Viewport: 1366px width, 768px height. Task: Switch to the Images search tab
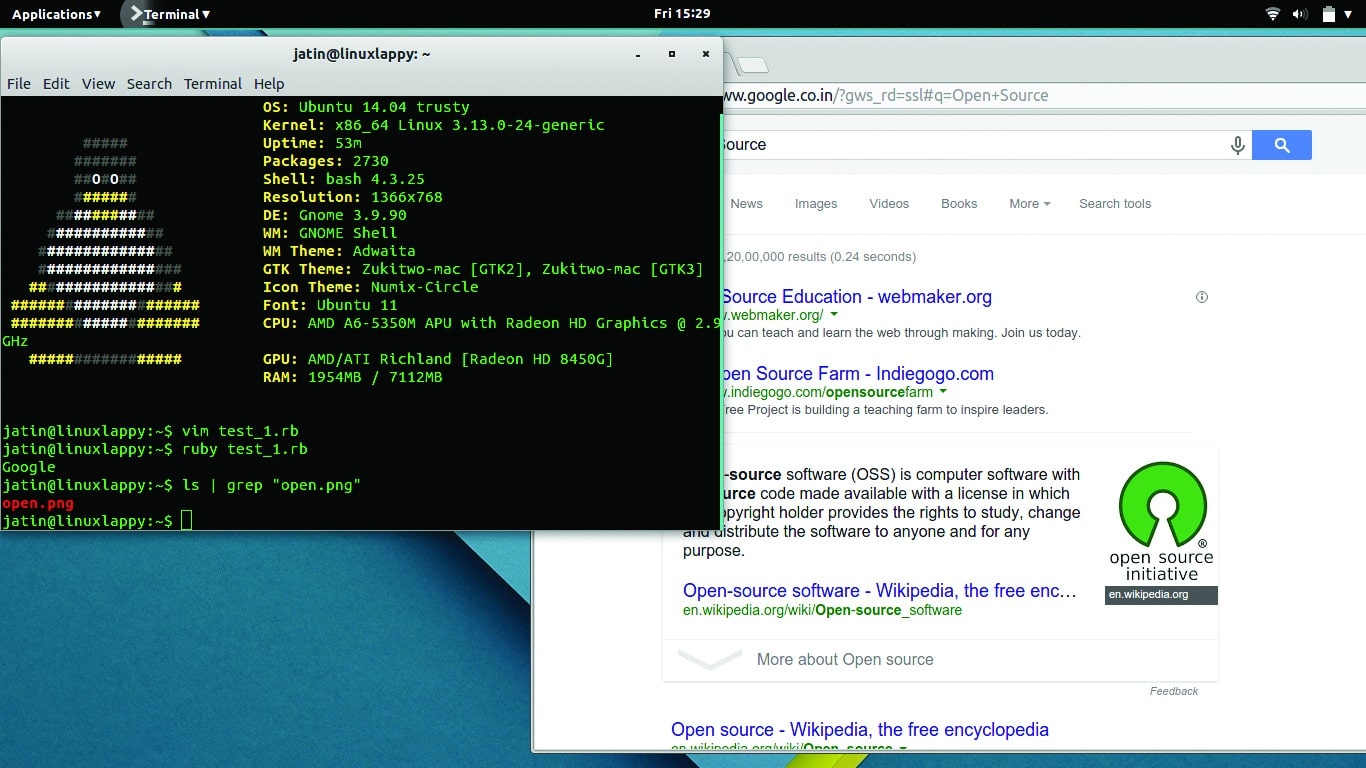816,204
